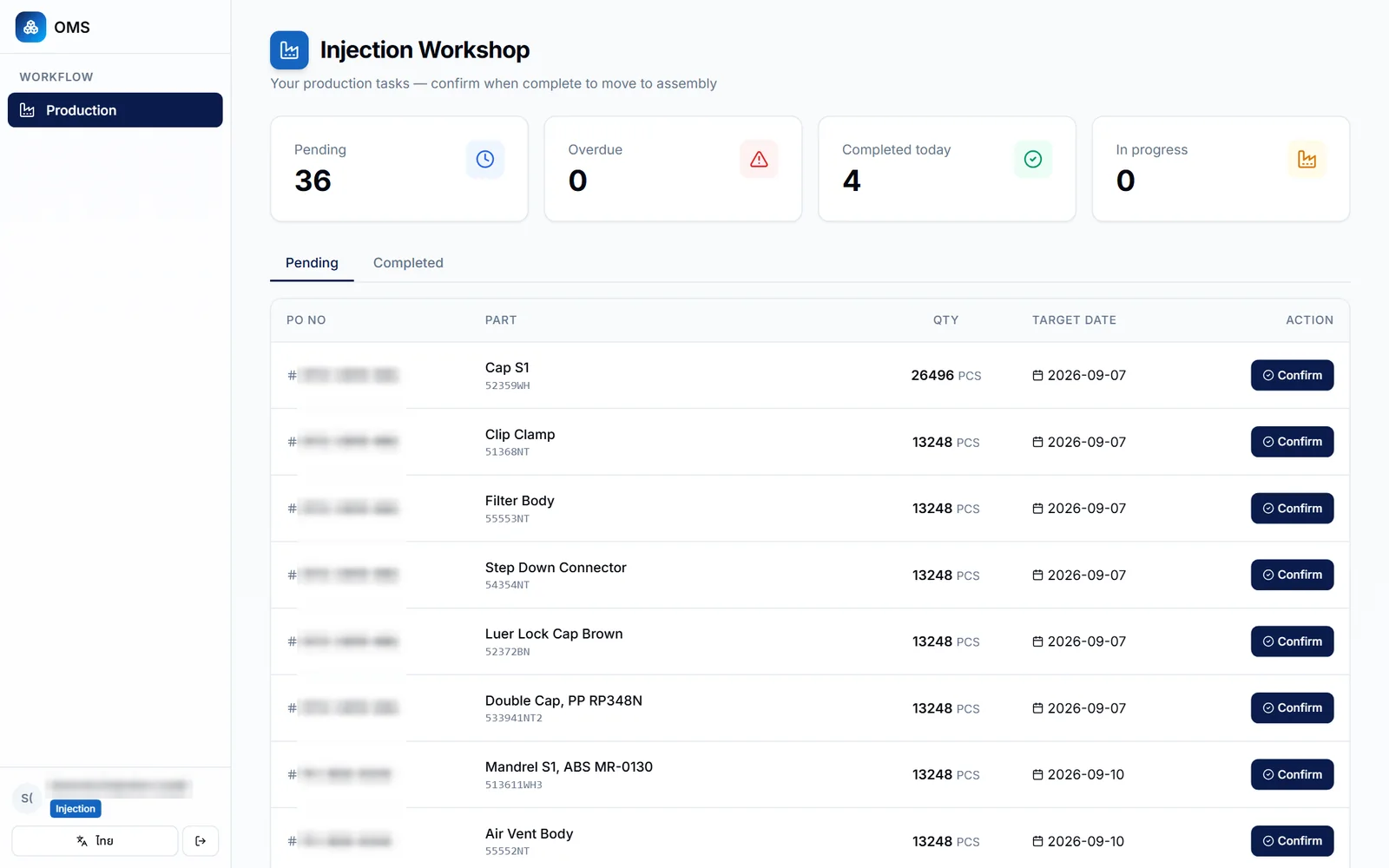This screenshot has height=868, width=1389.
Task: Click calendar icon in the Cap S1 row
Action: pos(1037,376)
